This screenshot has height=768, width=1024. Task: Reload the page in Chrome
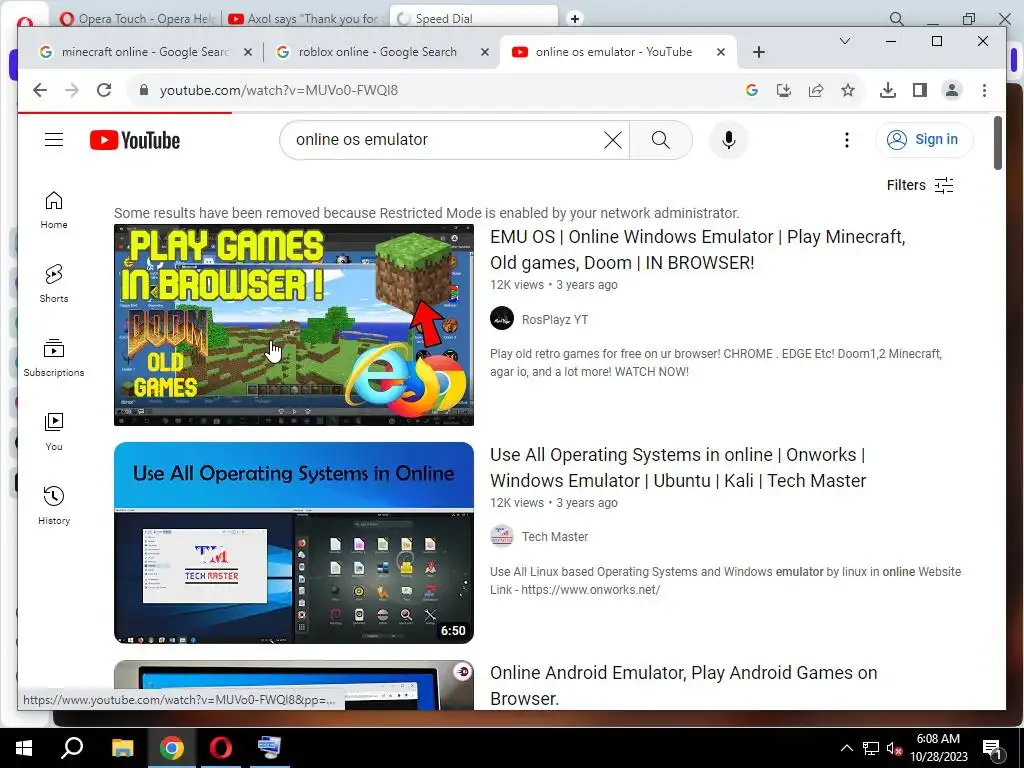pos(104,90)
